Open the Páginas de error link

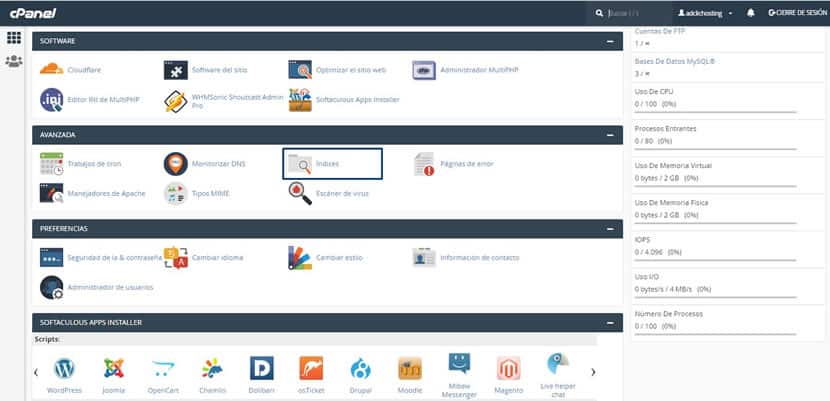click(x=466, y=164)
